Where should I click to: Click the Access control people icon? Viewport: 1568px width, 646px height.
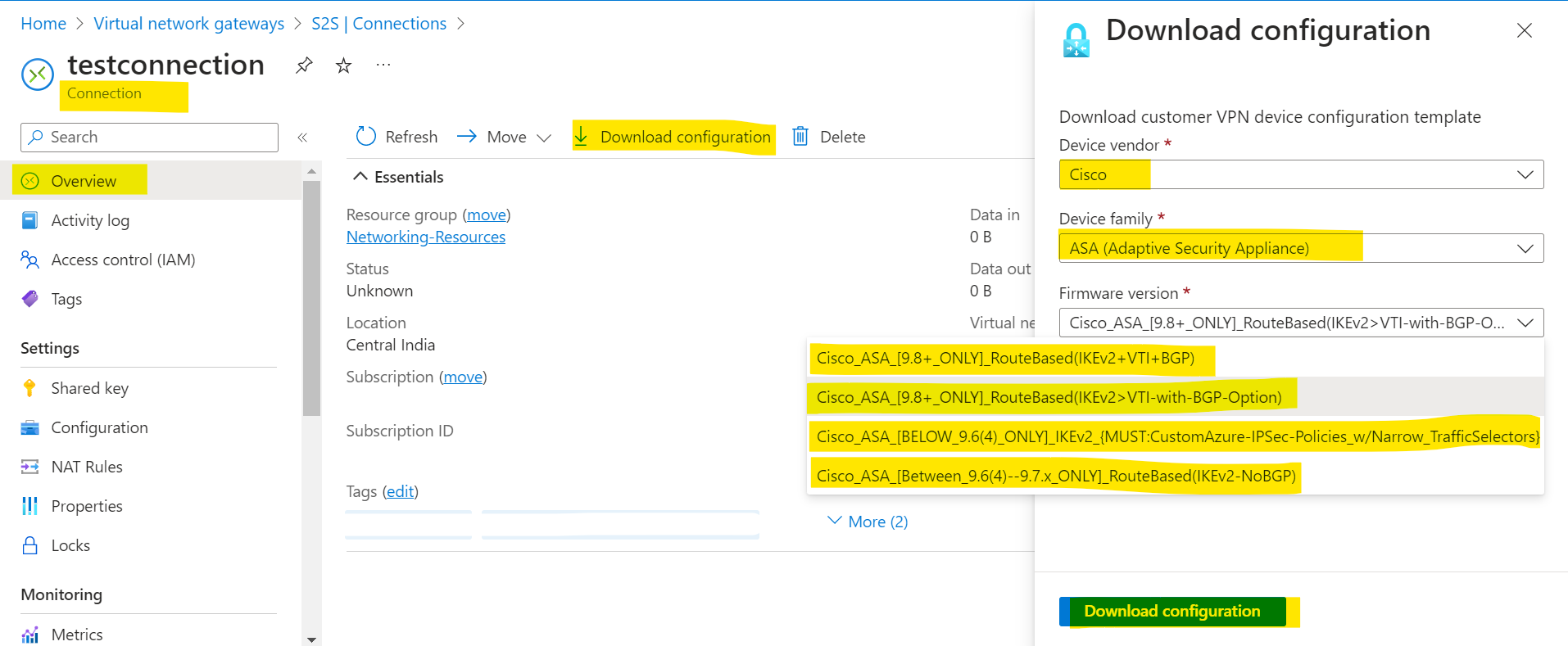[29, 260]
